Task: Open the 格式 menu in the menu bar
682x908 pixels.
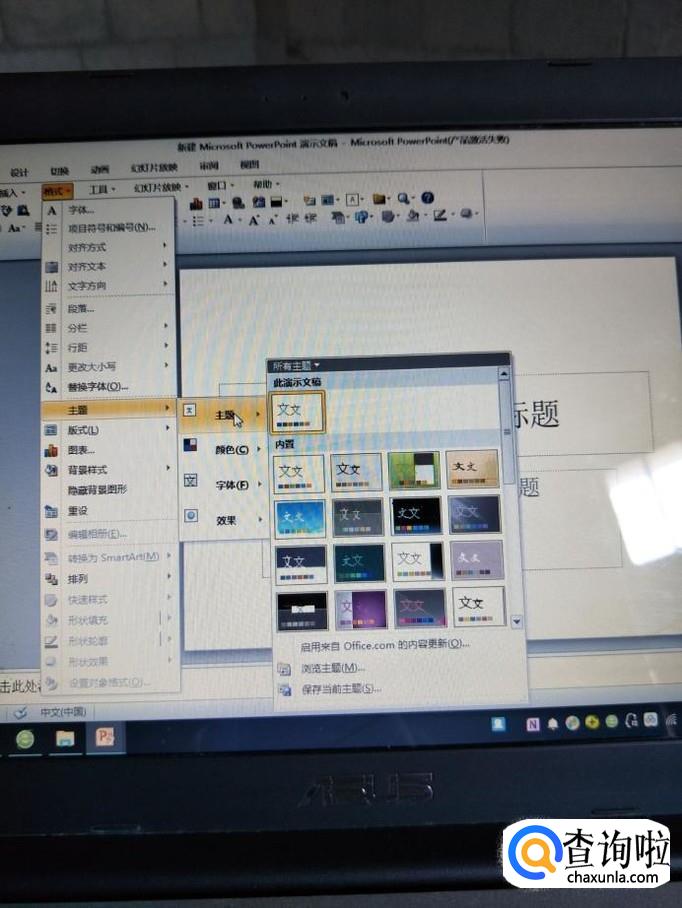Action: (57, 191)
